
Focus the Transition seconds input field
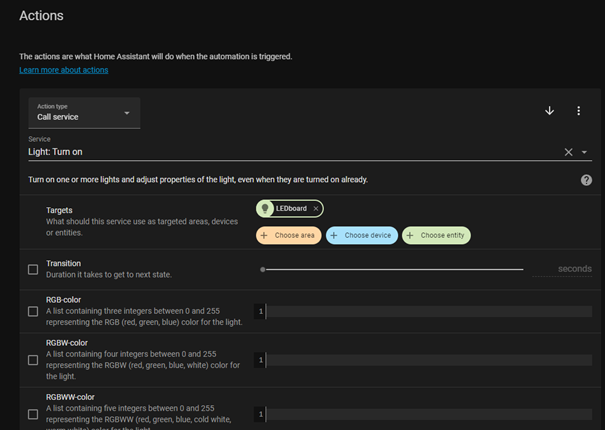coord(562,269)
